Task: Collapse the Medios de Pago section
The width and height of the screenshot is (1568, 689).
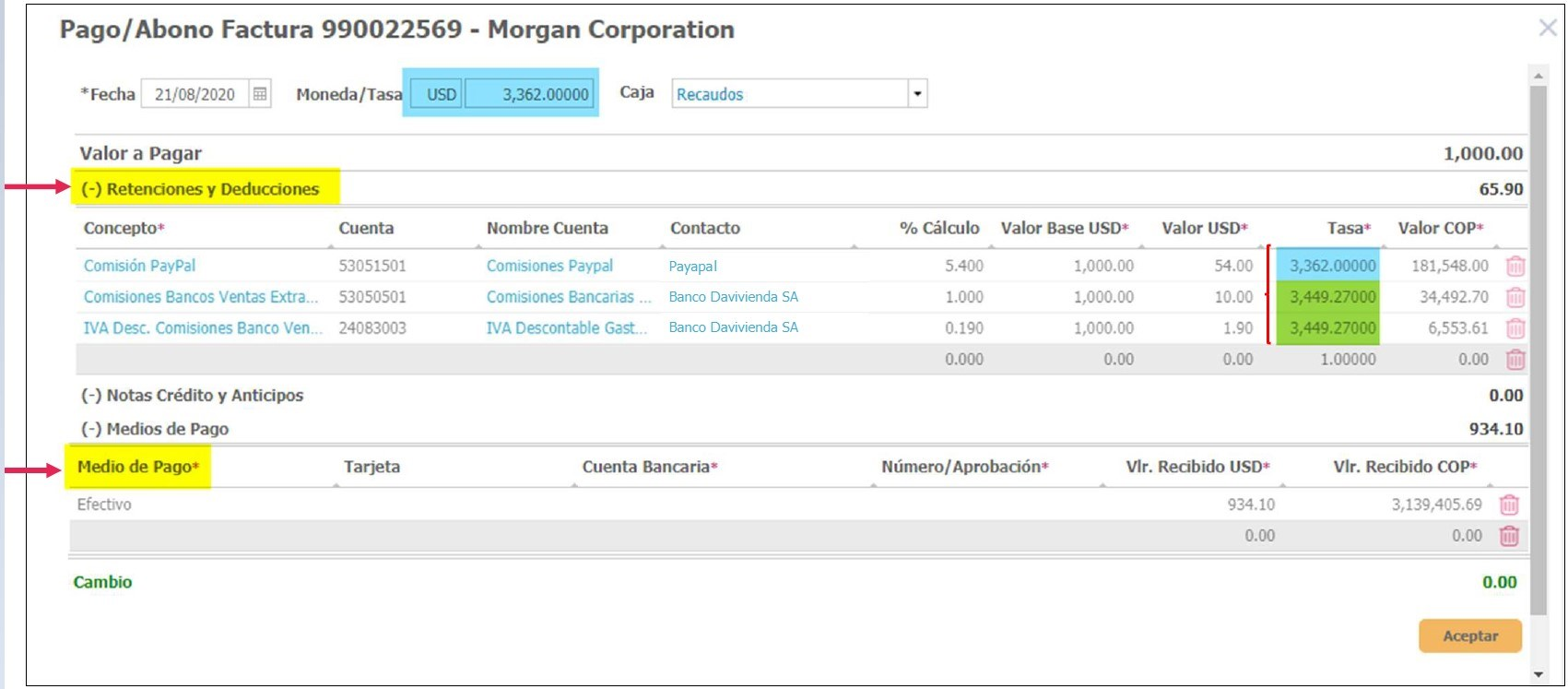Action: point(155,429)
